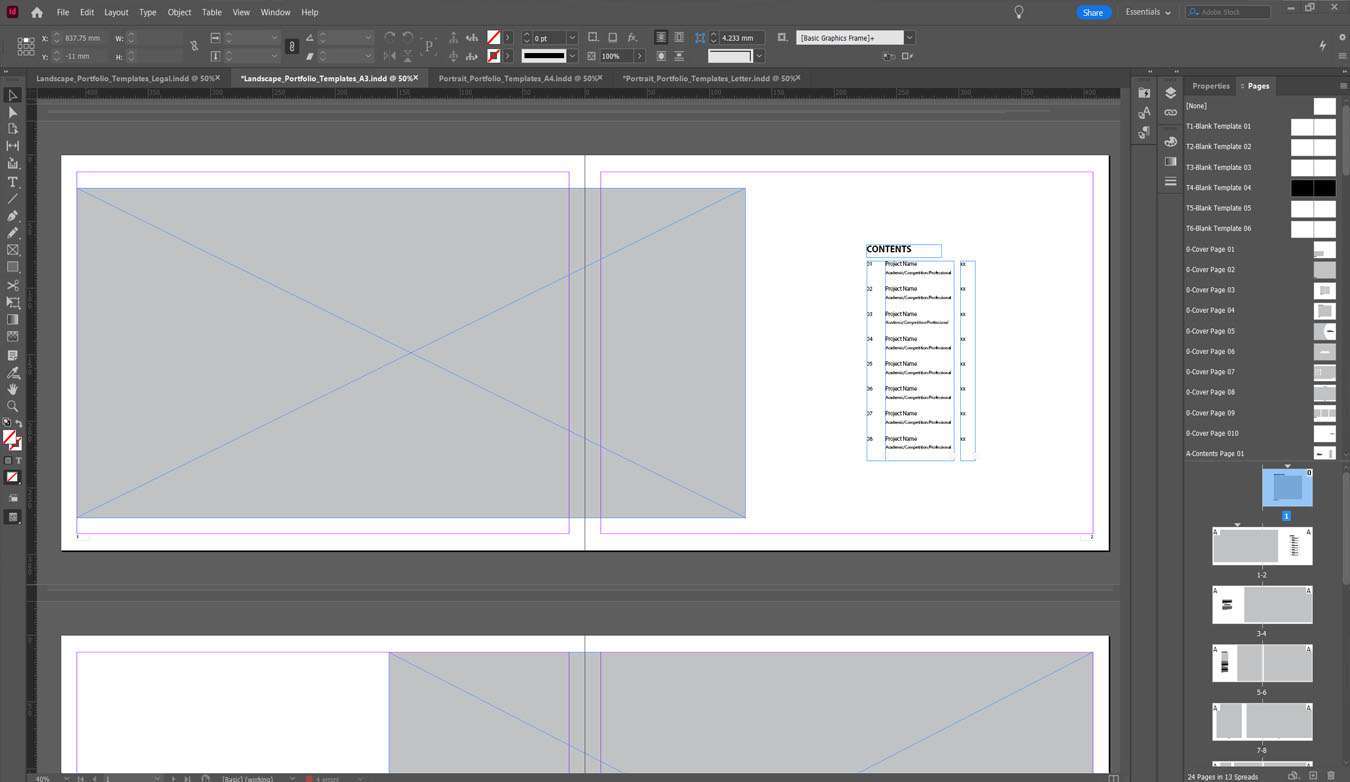Select the Free Transform tool
Screen dimensions: 1350x782
point(12,302)
